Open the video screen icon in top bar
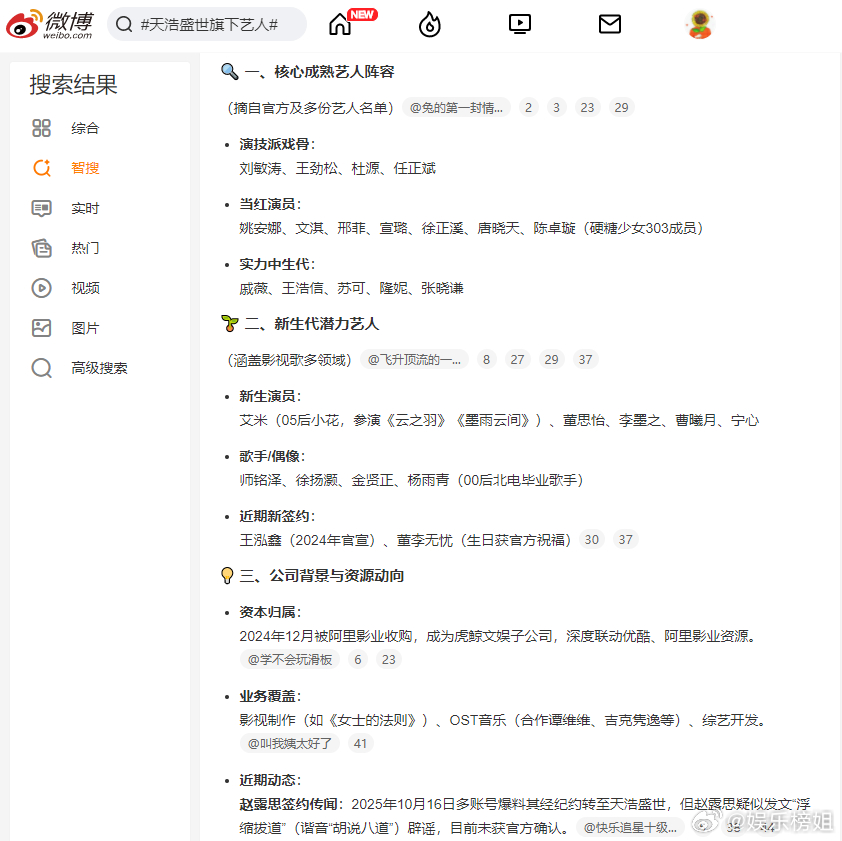 click(519, 24)
